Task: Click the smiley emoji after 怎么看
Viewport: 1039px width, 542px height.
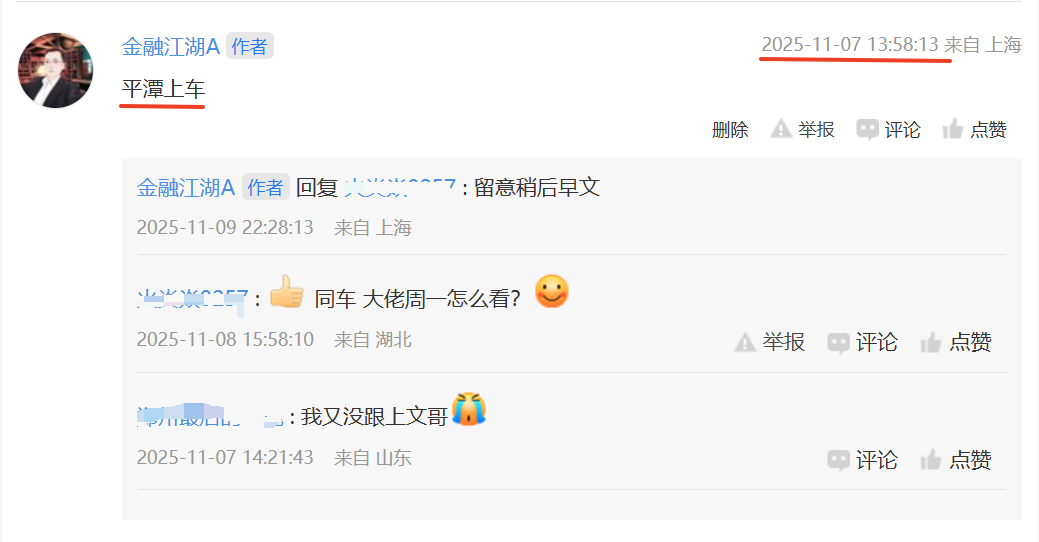Action: tap(551, 291)
